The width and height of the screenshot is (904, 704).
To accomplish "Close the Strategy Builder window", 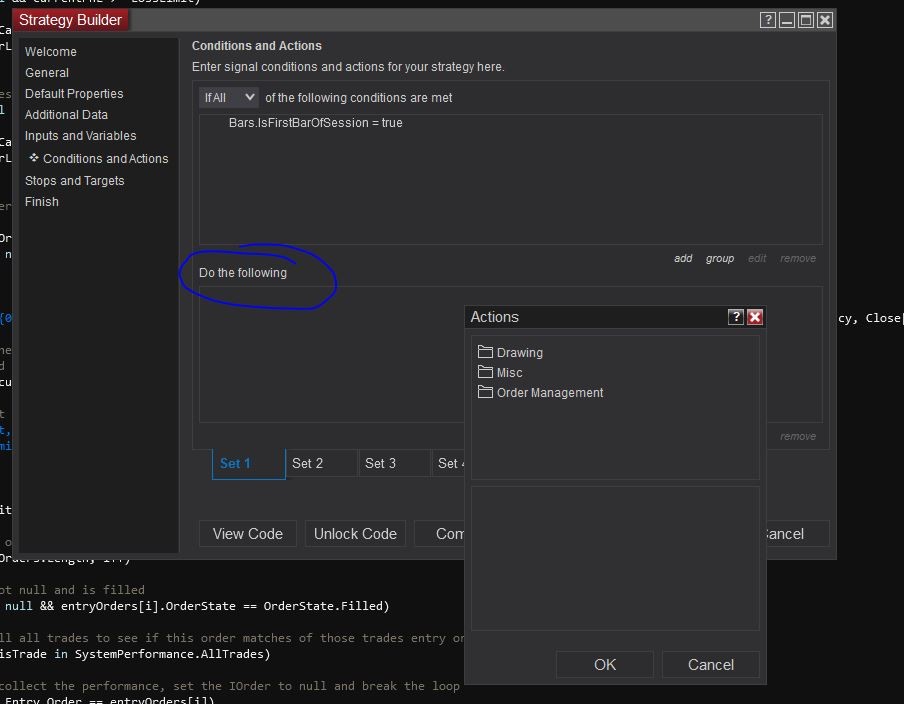I will click(x=825, y=20).
